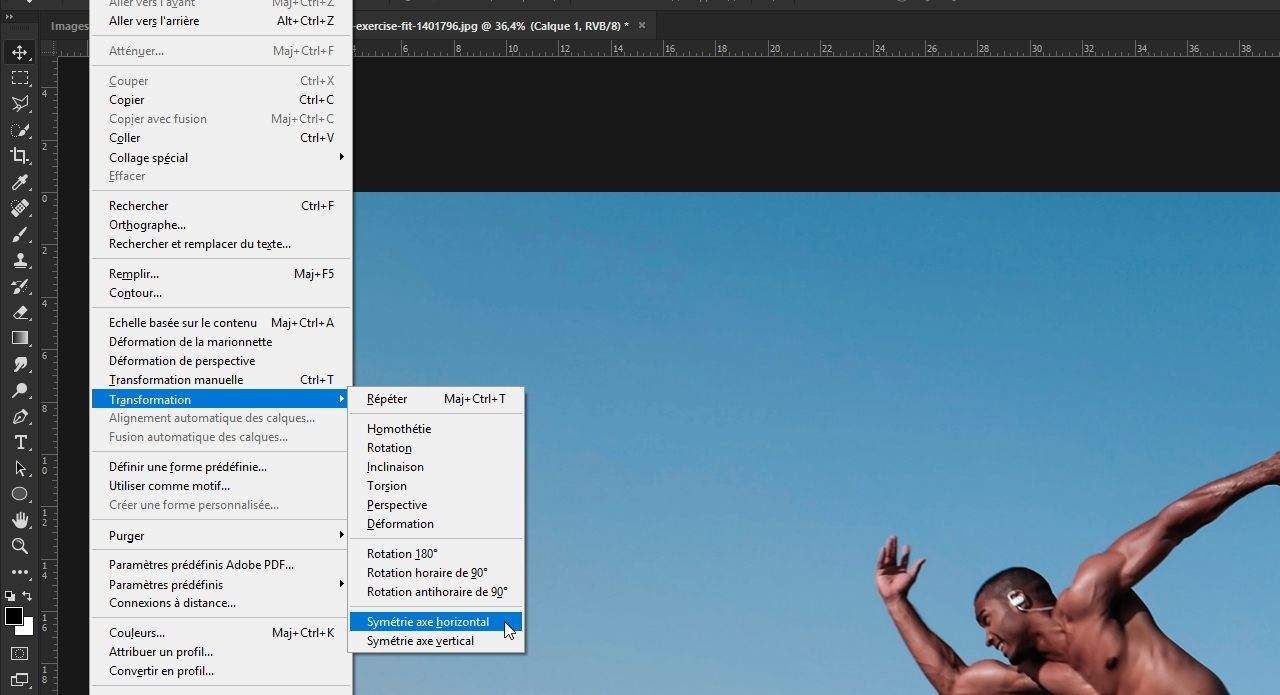
Task: Click Coller in the menu
Action: pos(221,138)
